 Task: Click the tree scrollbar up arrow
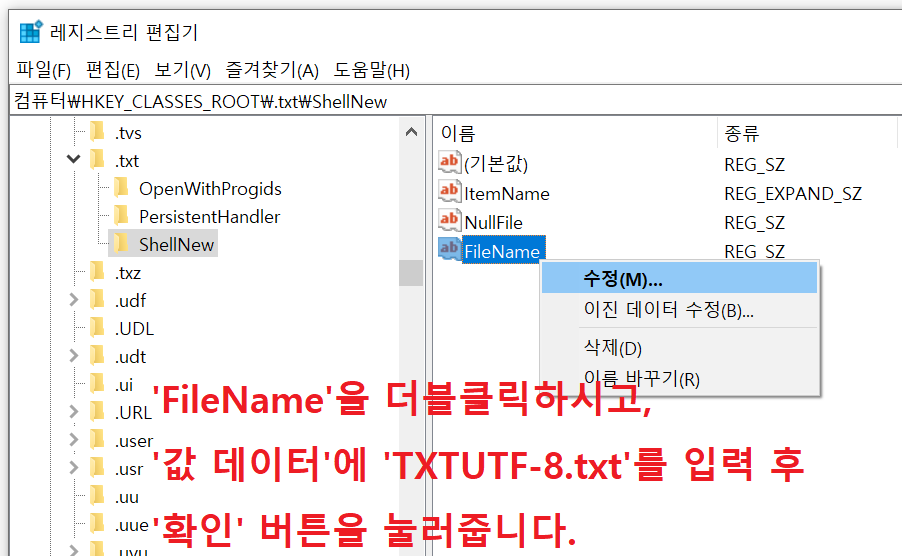[411, 132]
